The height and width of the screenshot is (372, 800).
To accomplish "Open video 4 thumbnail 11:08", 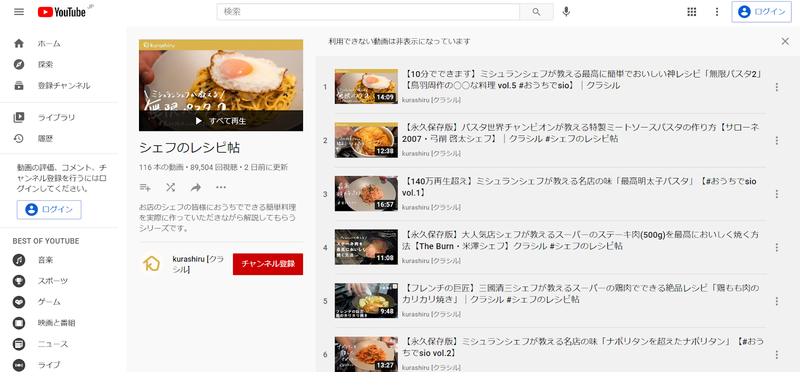I will [366, 247].
